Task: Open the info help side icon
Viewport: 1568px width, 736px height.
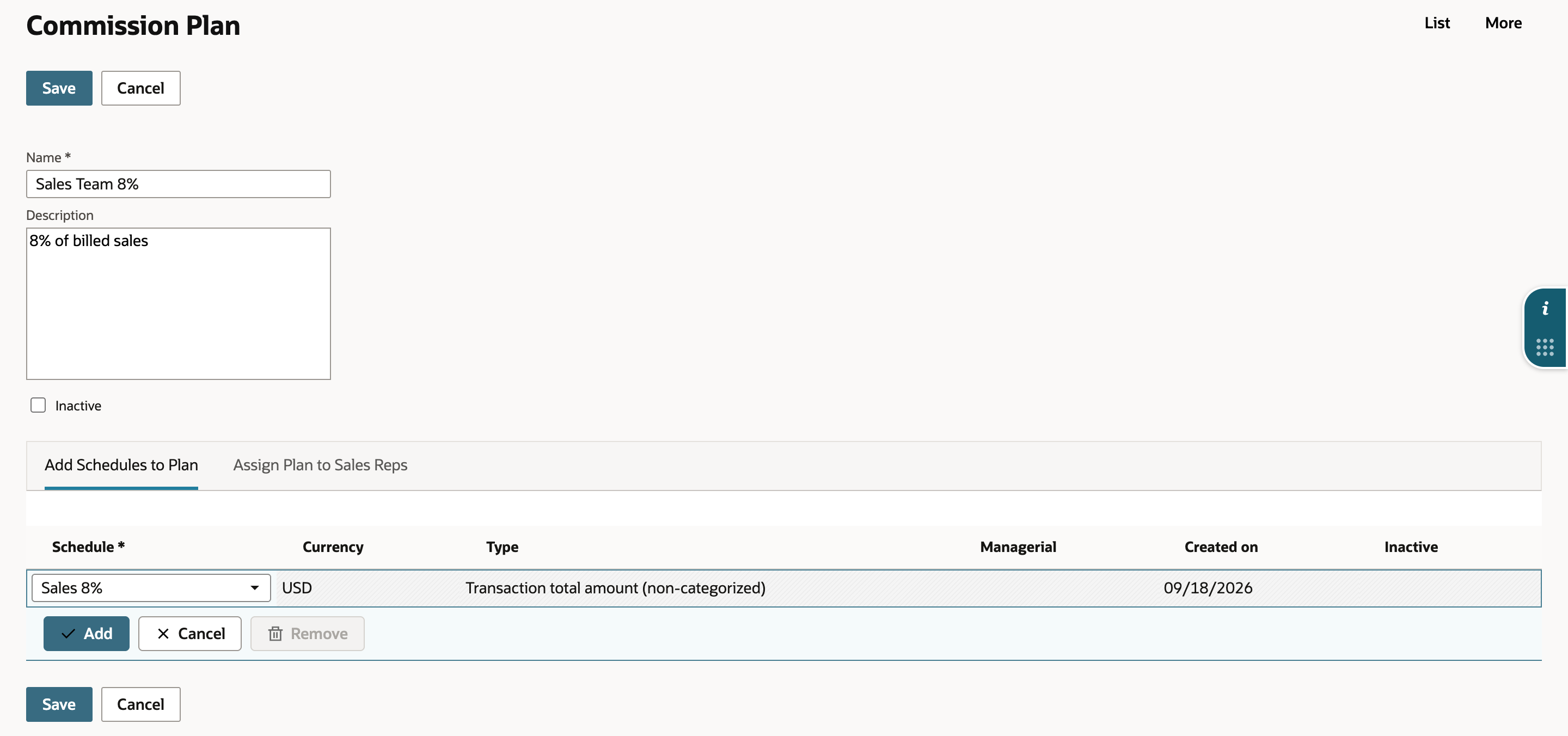Action: click(x=1545, y=309)
